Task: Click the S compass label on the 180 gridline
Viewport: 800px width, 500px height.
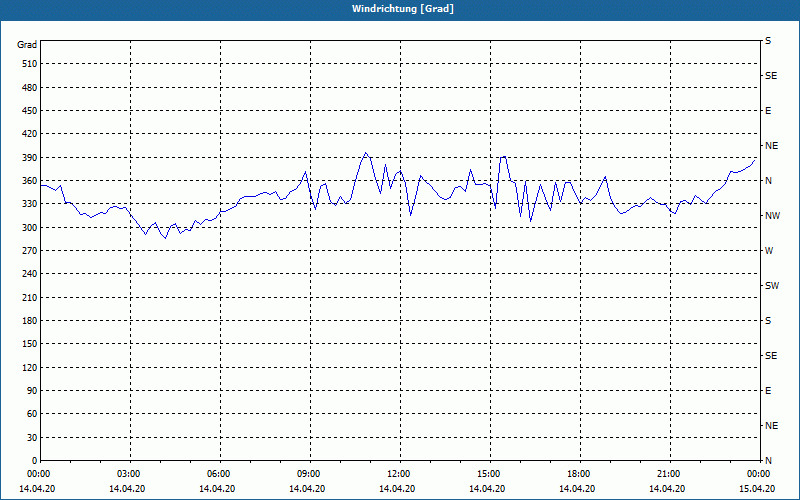Action: tap(768, 320)
